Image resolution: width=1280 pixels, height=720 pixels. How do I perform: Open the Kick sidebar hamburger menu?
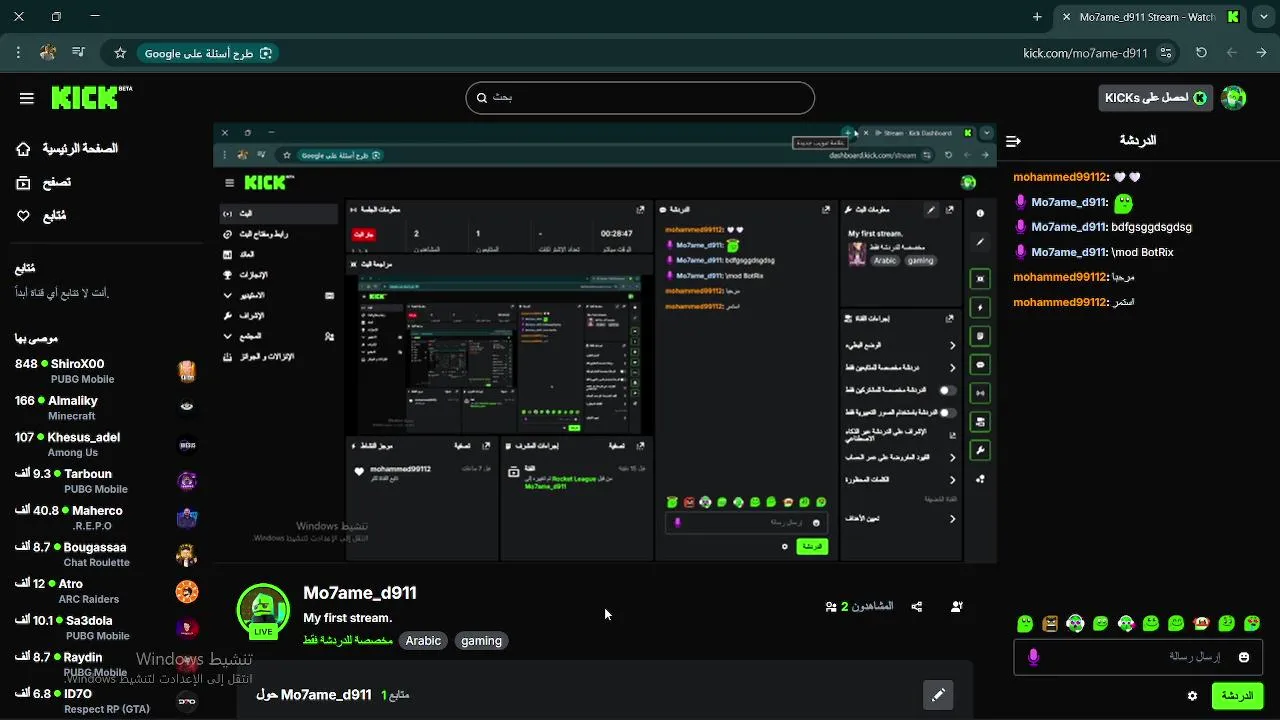(27, 98)
